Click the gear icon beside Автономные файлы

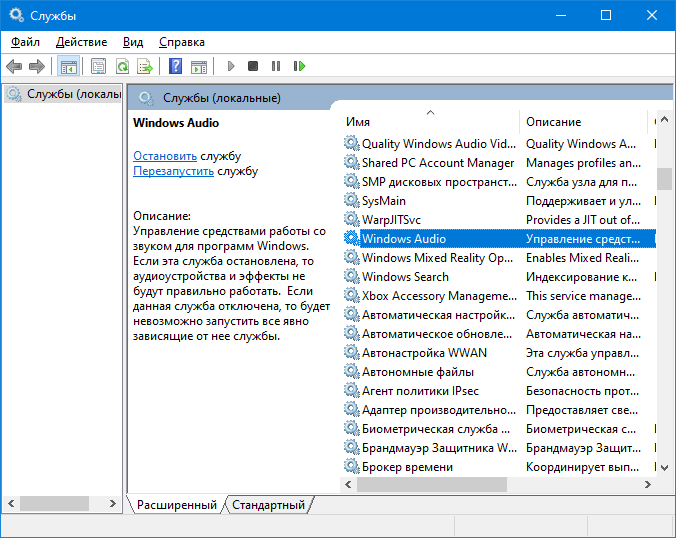[x=351, y=372]
